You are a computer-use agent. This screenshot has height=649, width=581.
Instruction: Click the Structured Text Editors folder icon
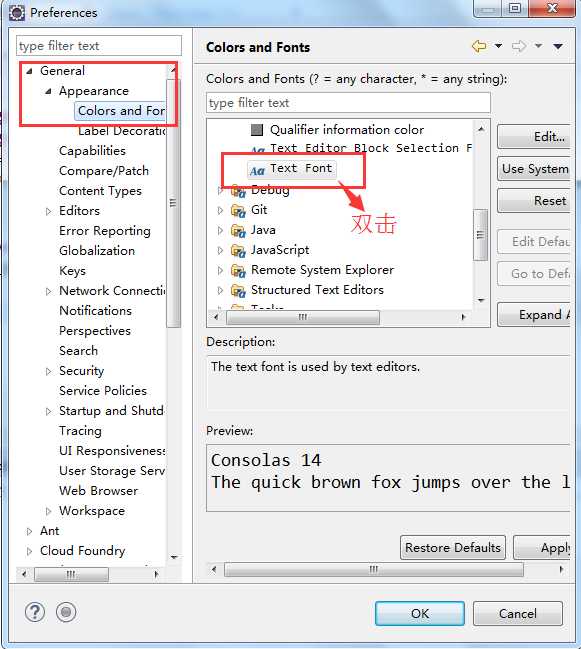click(238, 290)
